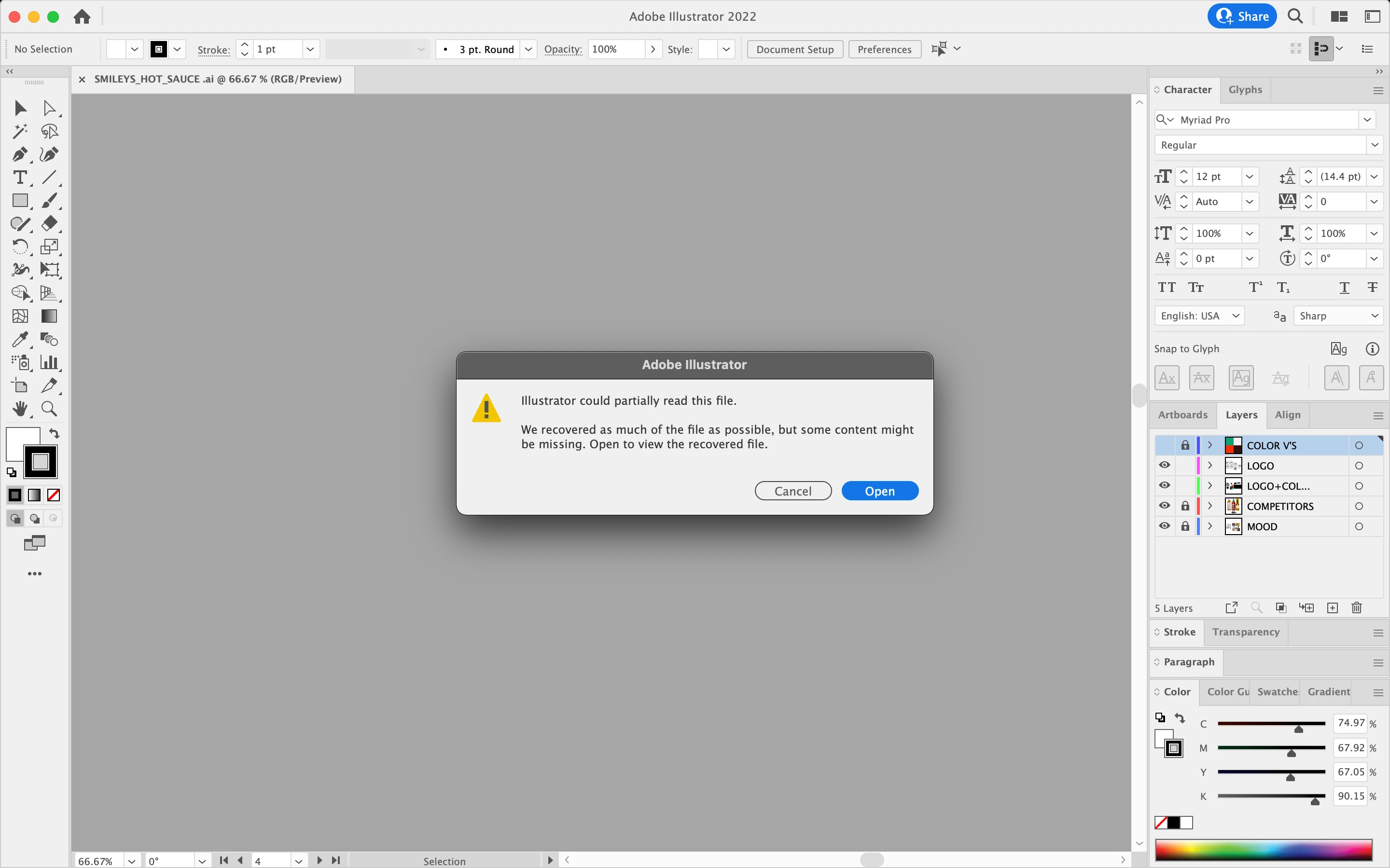Unlock the COMPETITORS layer
This screenshot has height=868, width=1390.
[x=1185, y=506]
